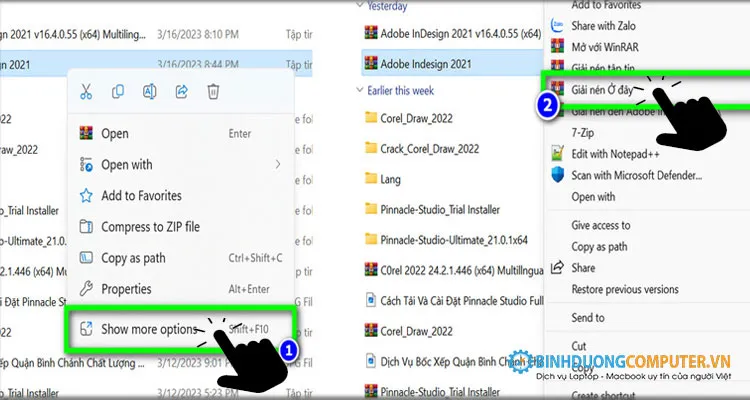Click the archive icon of Adobe InDesign 2021 v16.4.0.55 (x64)

tap(371, 33)
